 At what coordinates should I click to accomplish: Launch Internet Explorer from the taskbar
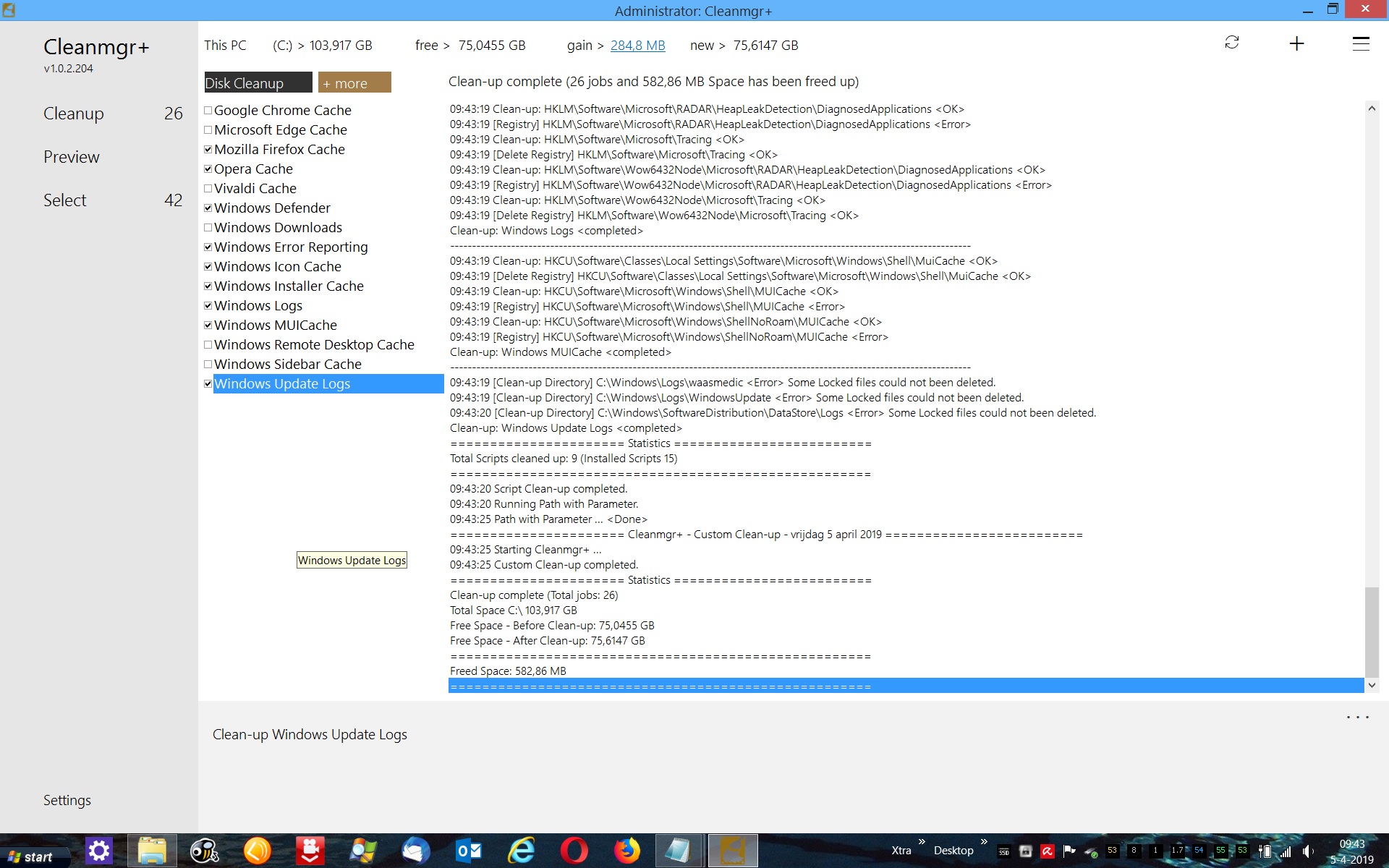[521, 851]
